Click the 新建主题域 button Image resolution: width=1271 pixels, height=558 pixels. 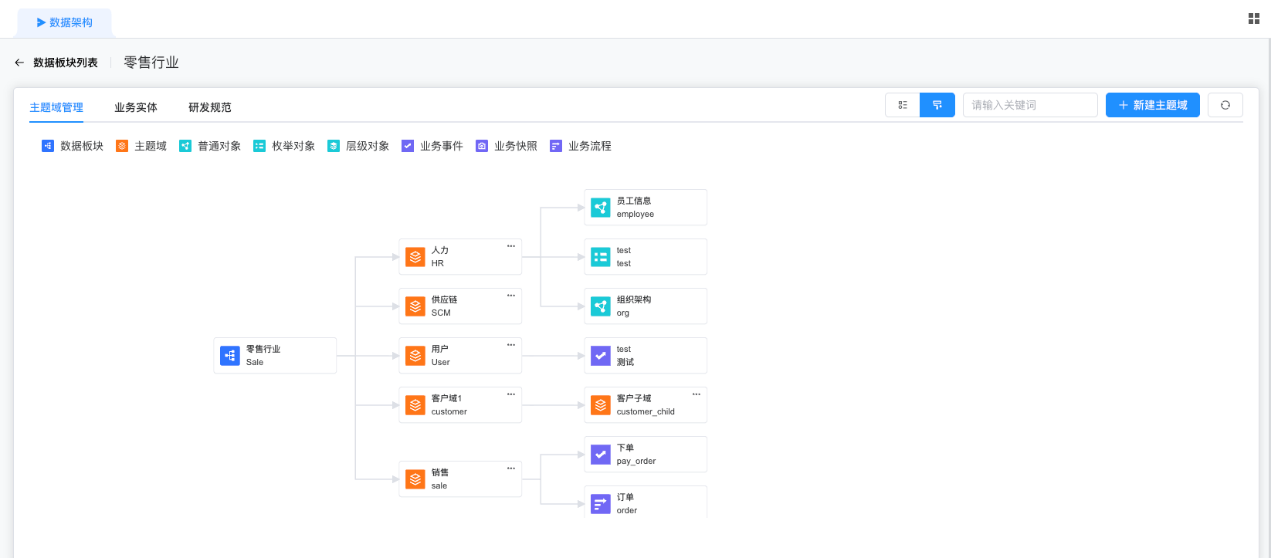(1152, 105)
